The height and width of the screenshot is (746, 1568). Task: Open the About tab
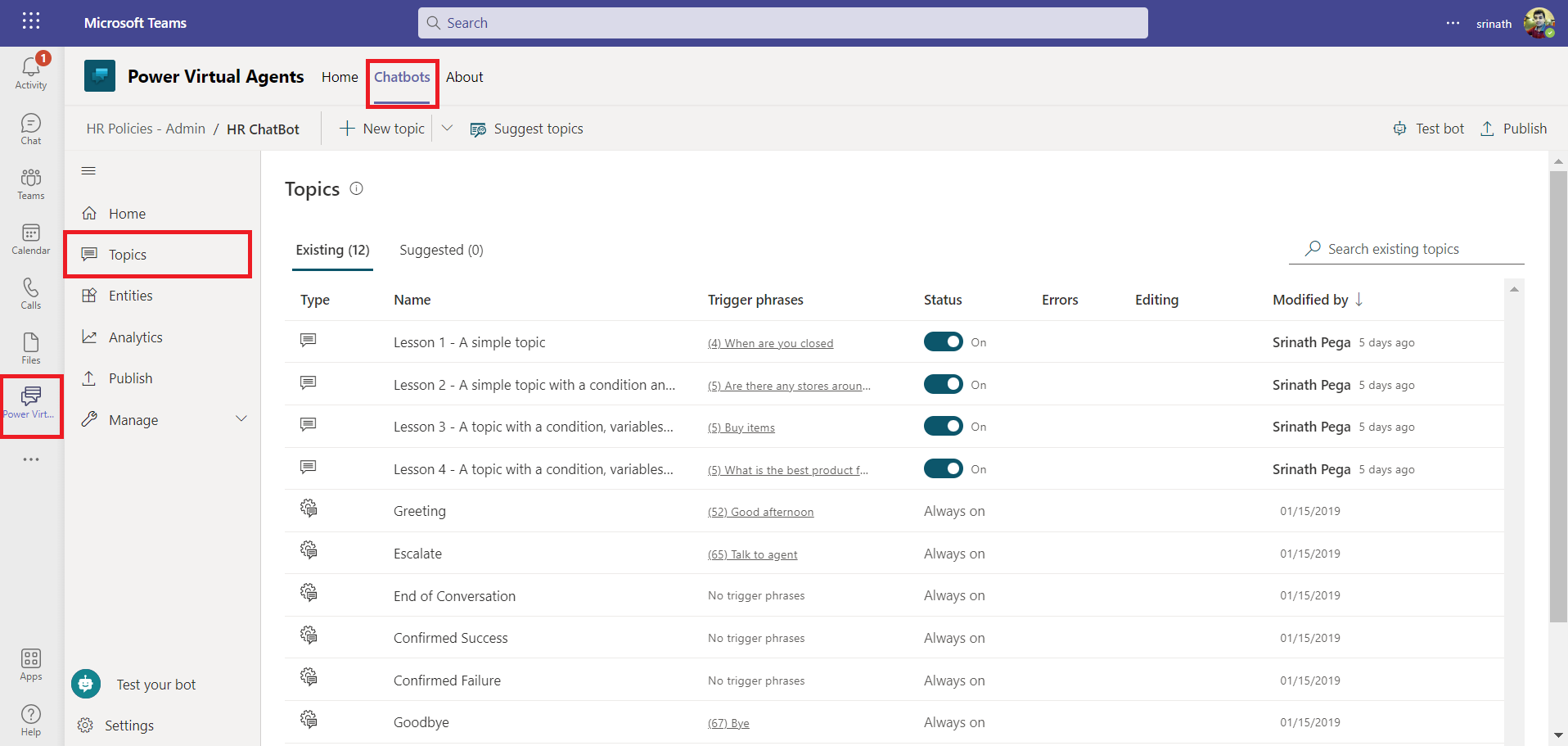(464, 77)
